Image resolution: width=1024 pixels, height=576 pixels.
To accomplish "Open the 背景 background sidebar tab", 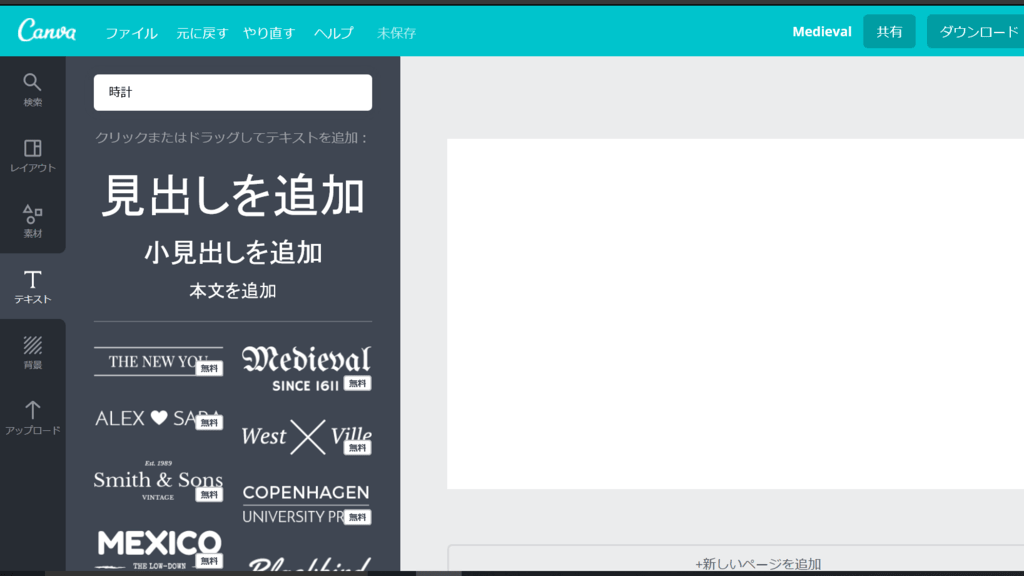I will coord(33,353).
